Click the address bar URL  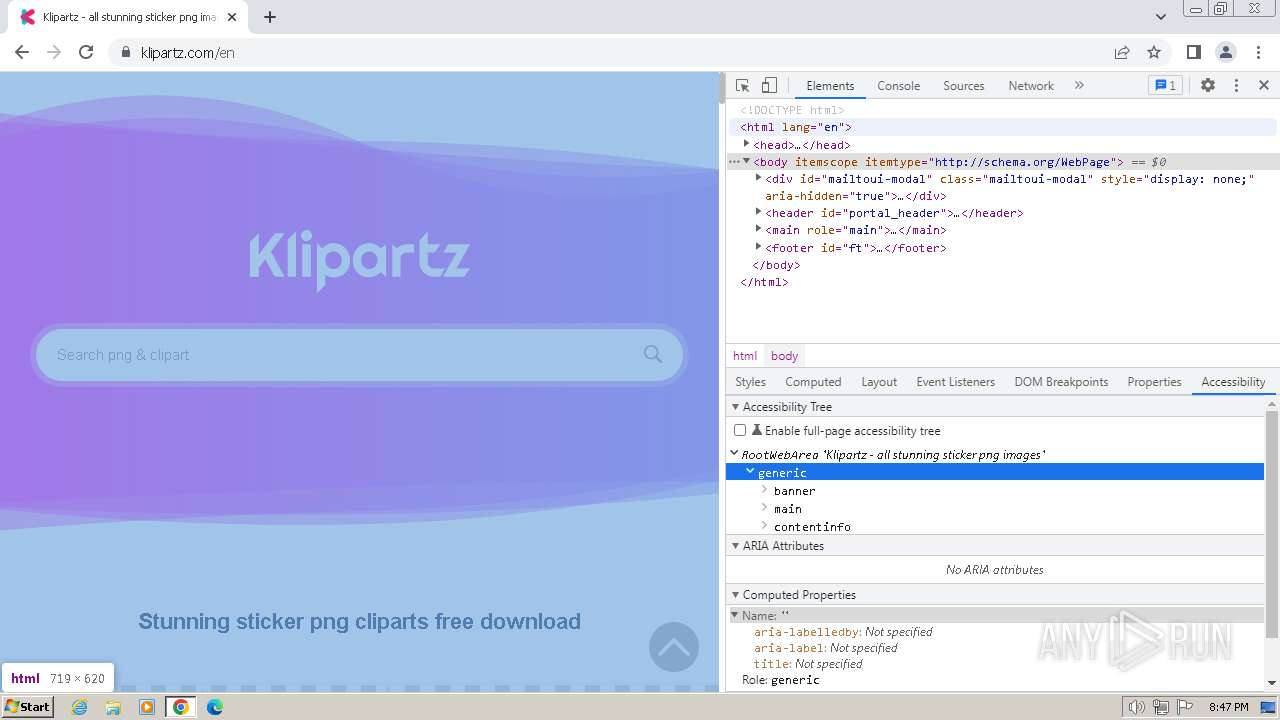188,52
